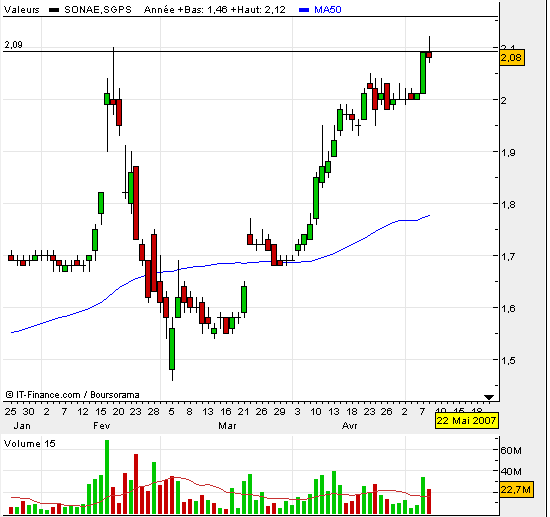
Task: Click the Avr month label
Action: pyautogui.click(x=350, y=426)
